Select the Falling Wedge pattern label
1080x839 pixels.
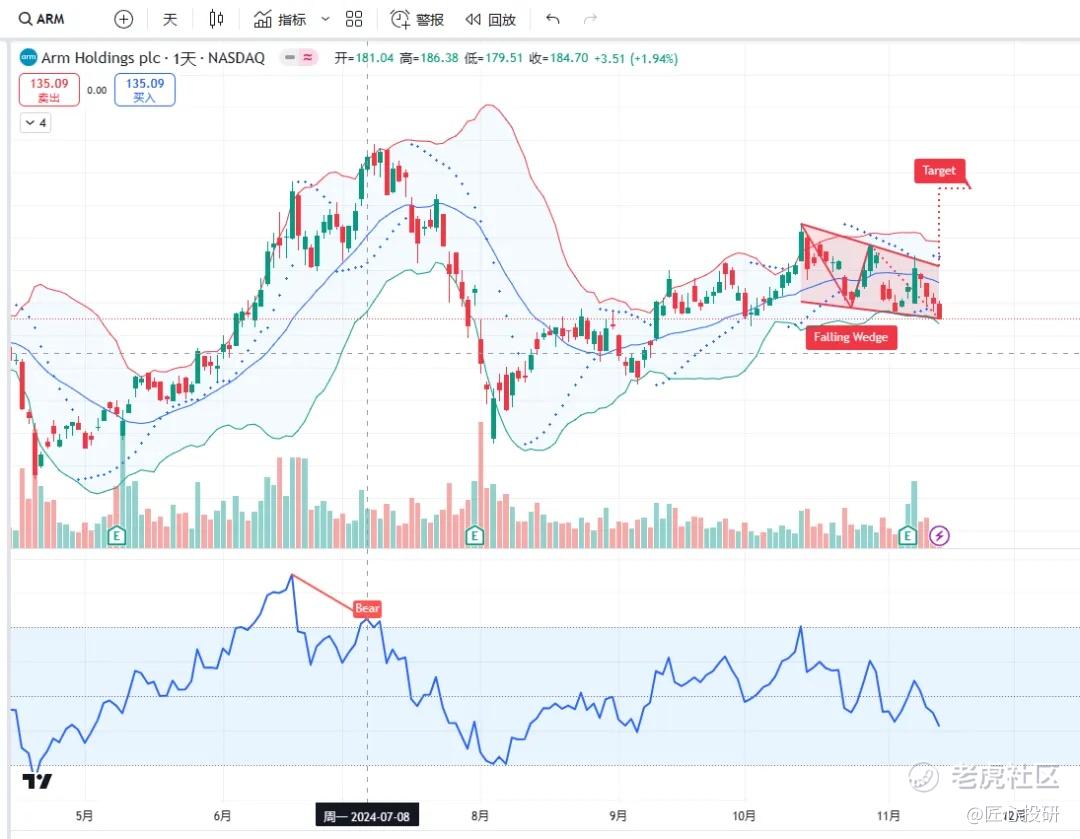851,337
